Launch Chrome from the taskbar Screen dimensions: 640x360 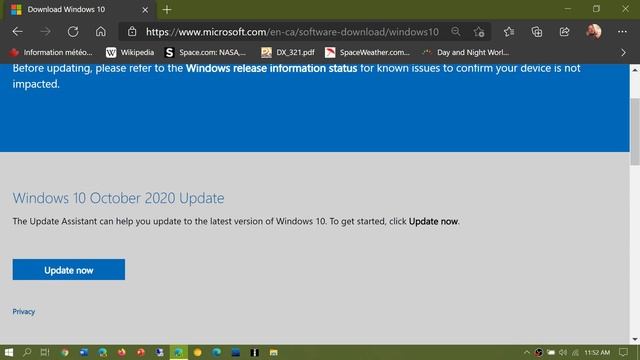[64, 352]
